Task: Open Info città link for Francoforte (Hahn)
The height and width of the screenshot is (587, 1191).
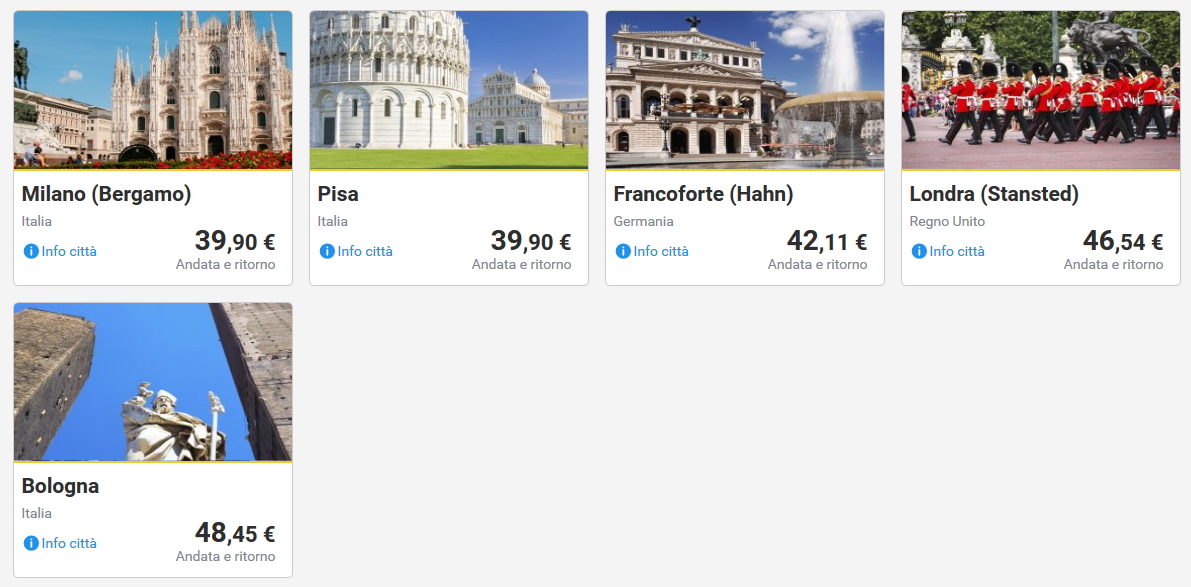Action: (661, 251)
